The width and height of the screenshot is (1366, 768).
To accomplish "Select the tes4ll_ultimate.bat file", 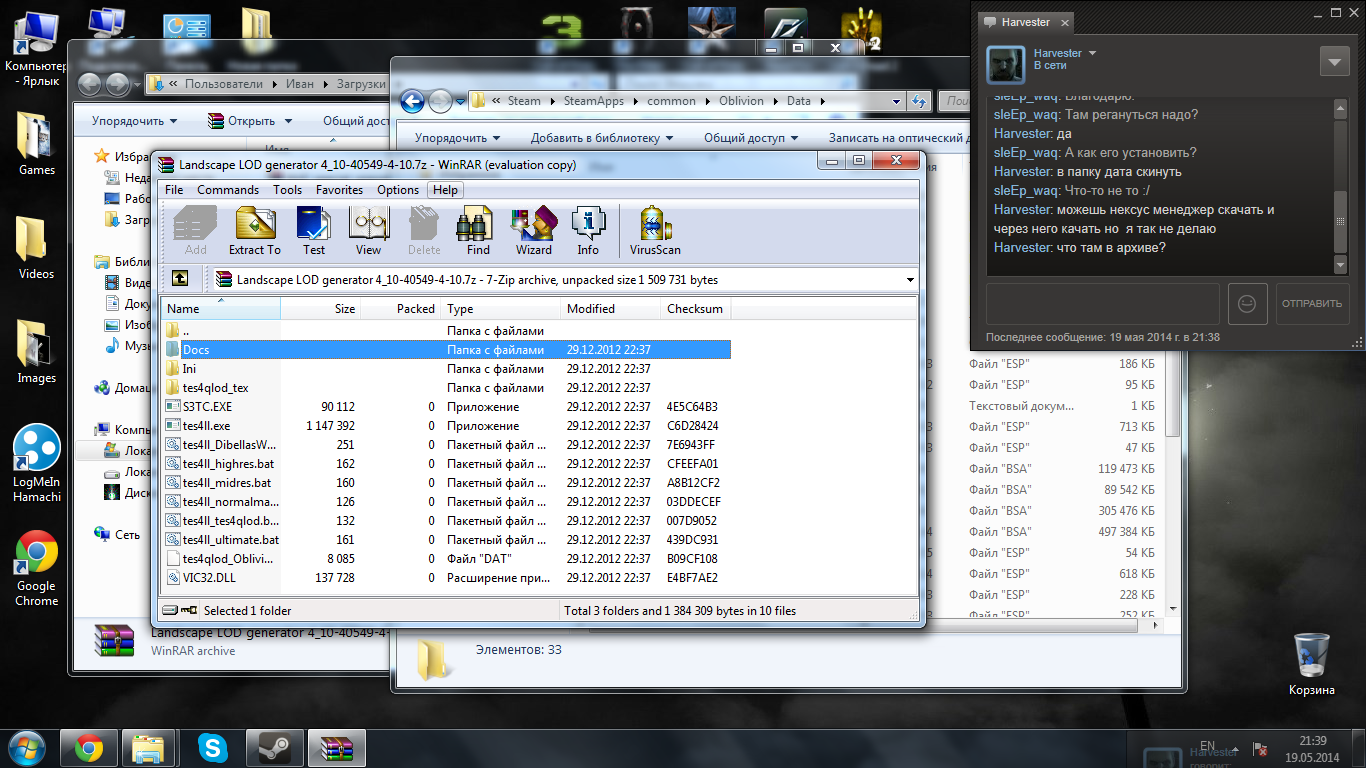I will click(446, 540).
